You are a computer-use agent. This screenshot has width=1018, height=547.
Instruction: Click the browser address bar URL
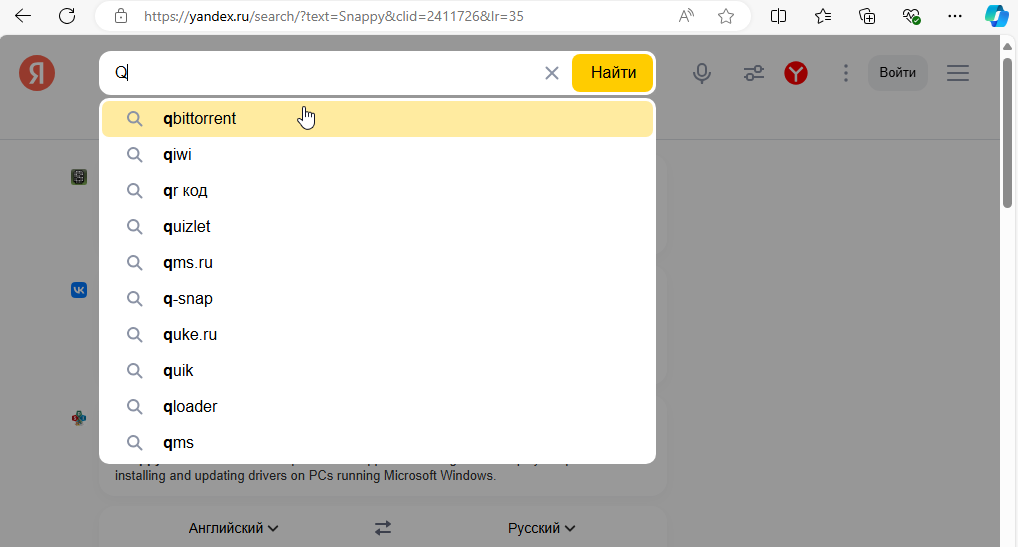pos(334,16)
